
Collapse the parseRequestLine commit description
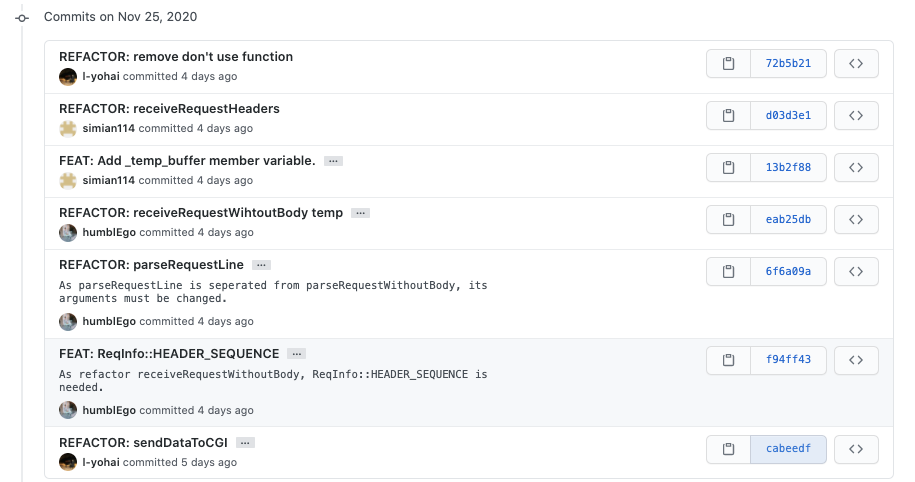tap(261, 265)
